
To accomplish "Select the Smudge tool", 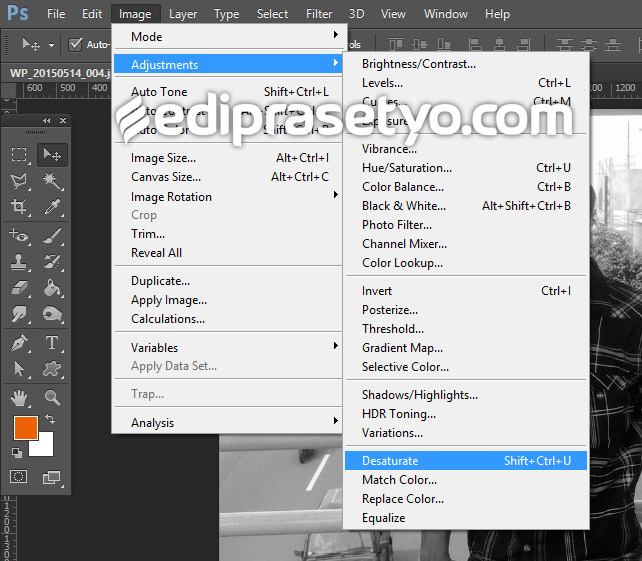I will click(x=19, y=314).
